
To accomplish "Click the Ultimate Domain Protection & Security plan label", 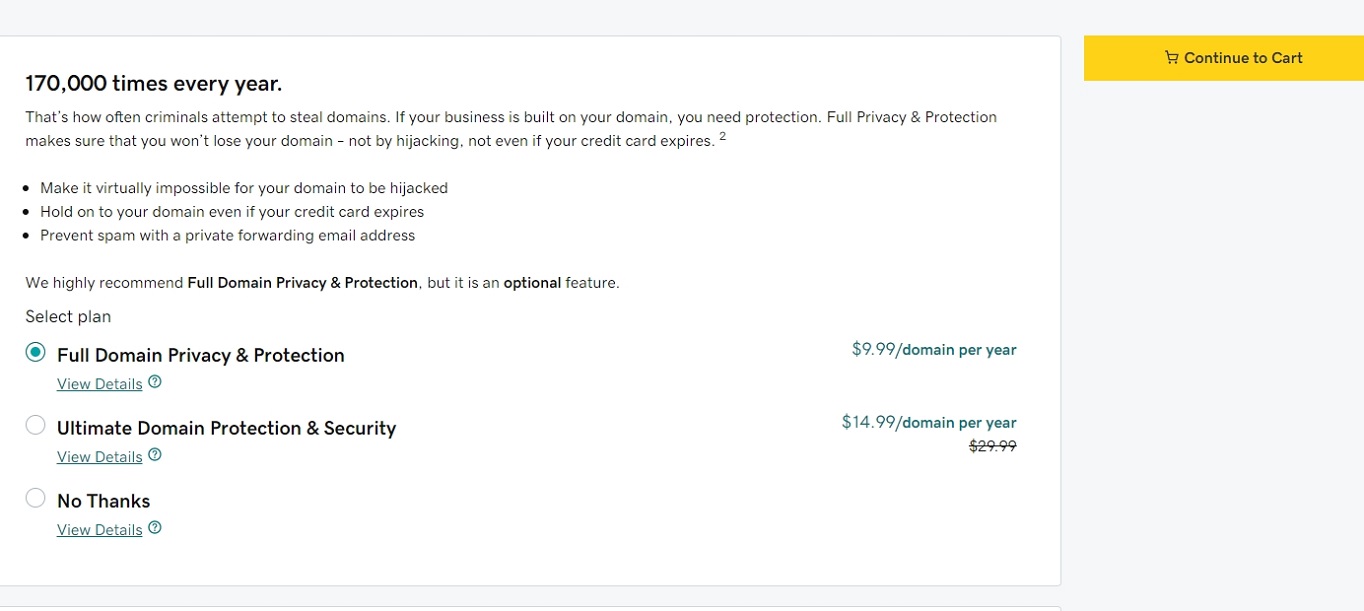I will pyautogui.click(x=227, y=428).
